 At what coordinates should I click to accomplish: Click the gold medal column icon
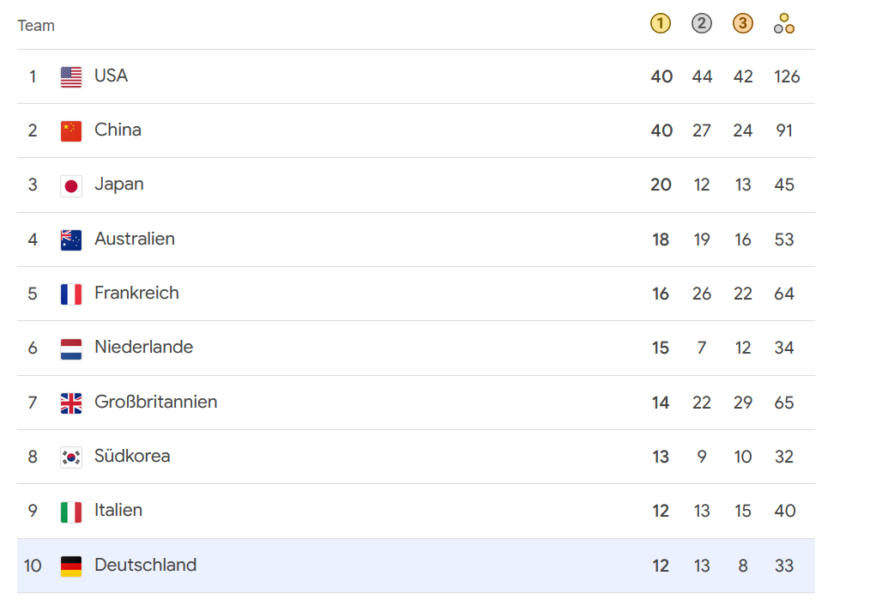[660, 24]
